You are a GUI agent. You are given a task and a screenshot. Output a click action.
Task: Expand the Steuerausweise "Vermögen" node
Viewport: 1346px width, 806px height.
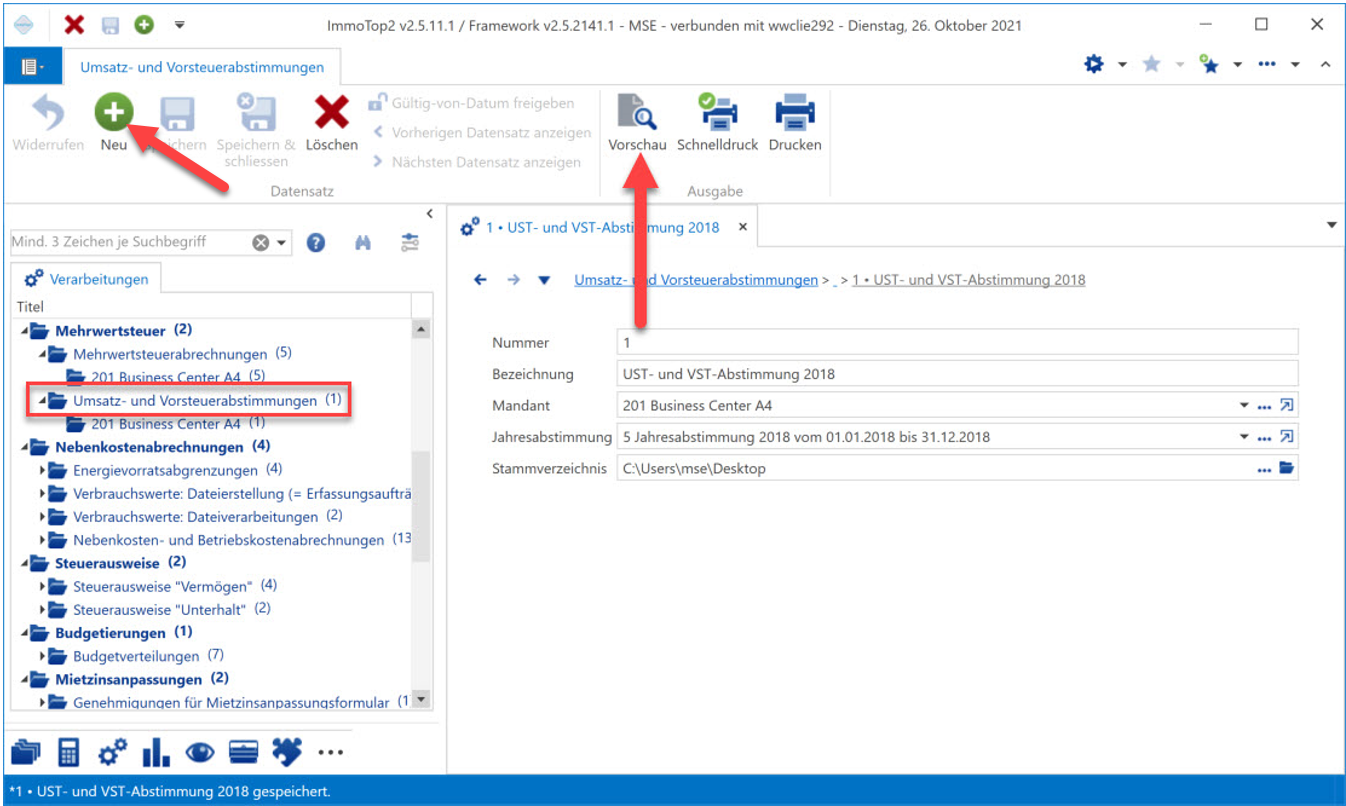(43, 586)
